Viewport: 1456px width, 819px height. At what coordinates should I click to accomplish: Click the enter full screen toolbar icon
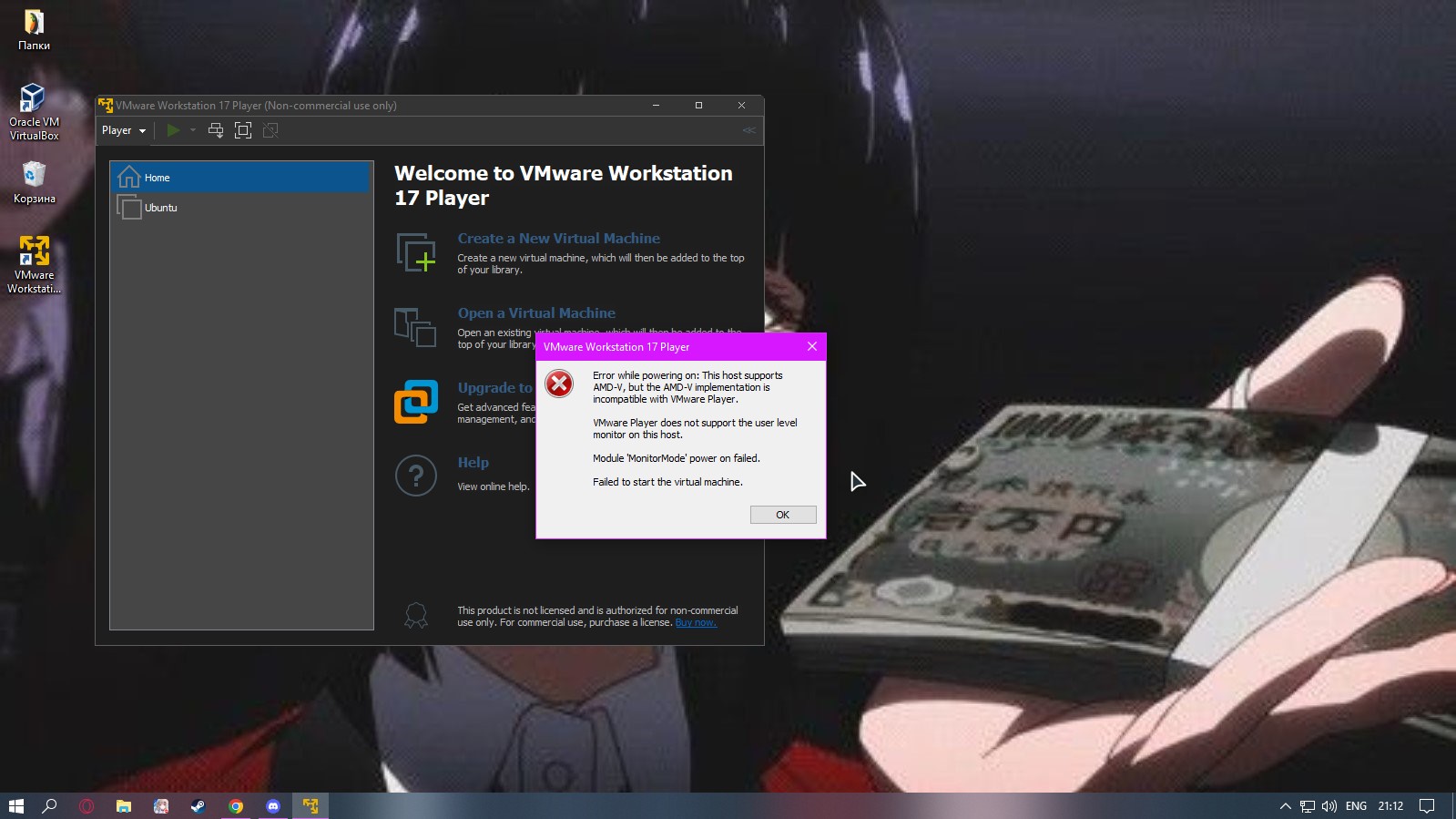[x=243, y=130]
